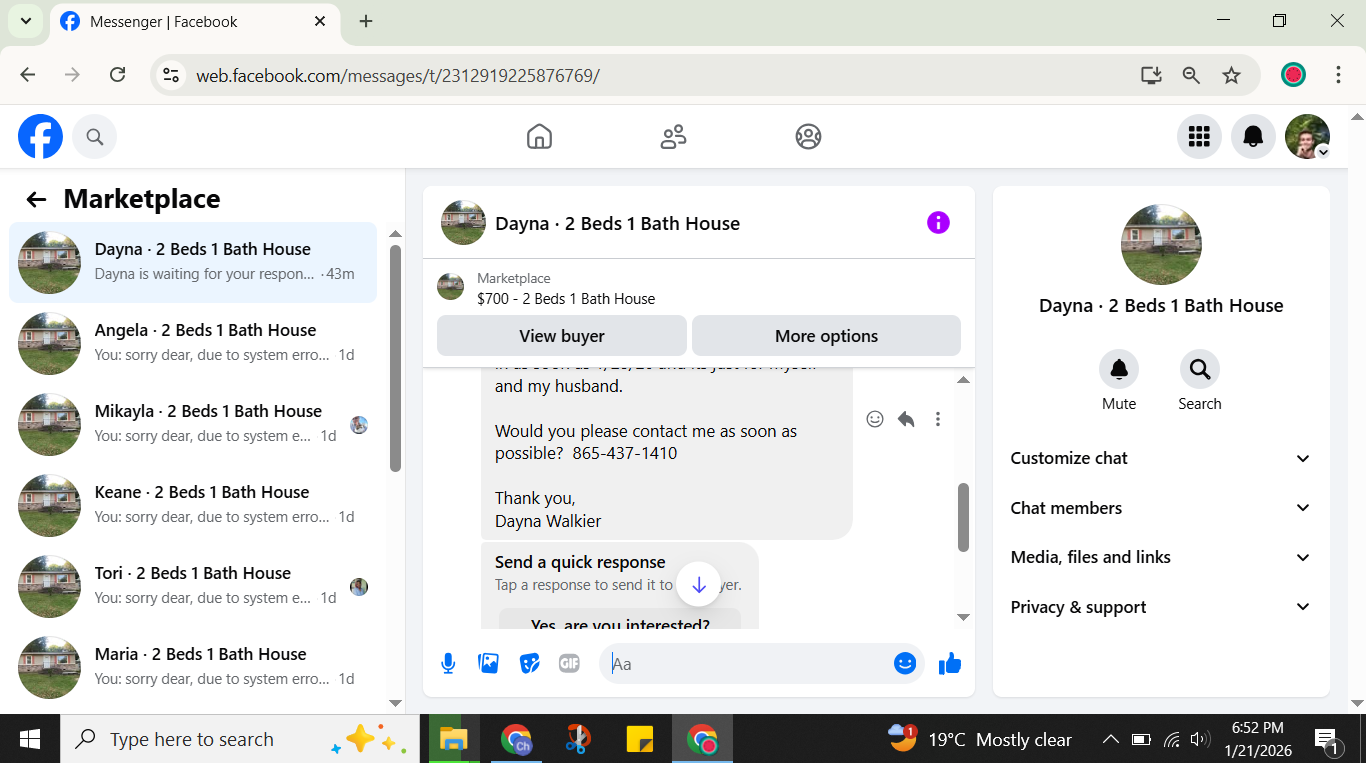The width and height of the screenshot is (1366, 763).
Task: Expand Chat members section
Action: (x=1161, y=508)
